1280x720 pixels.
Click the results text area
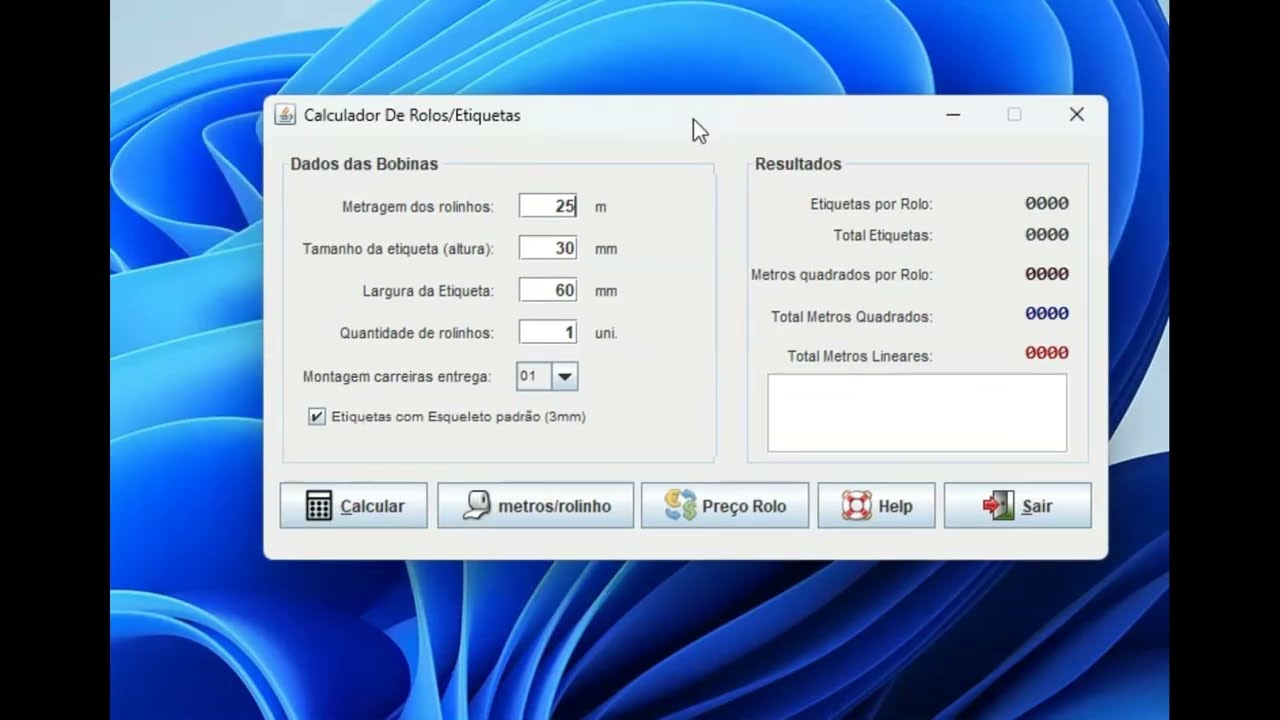point(917,413)
